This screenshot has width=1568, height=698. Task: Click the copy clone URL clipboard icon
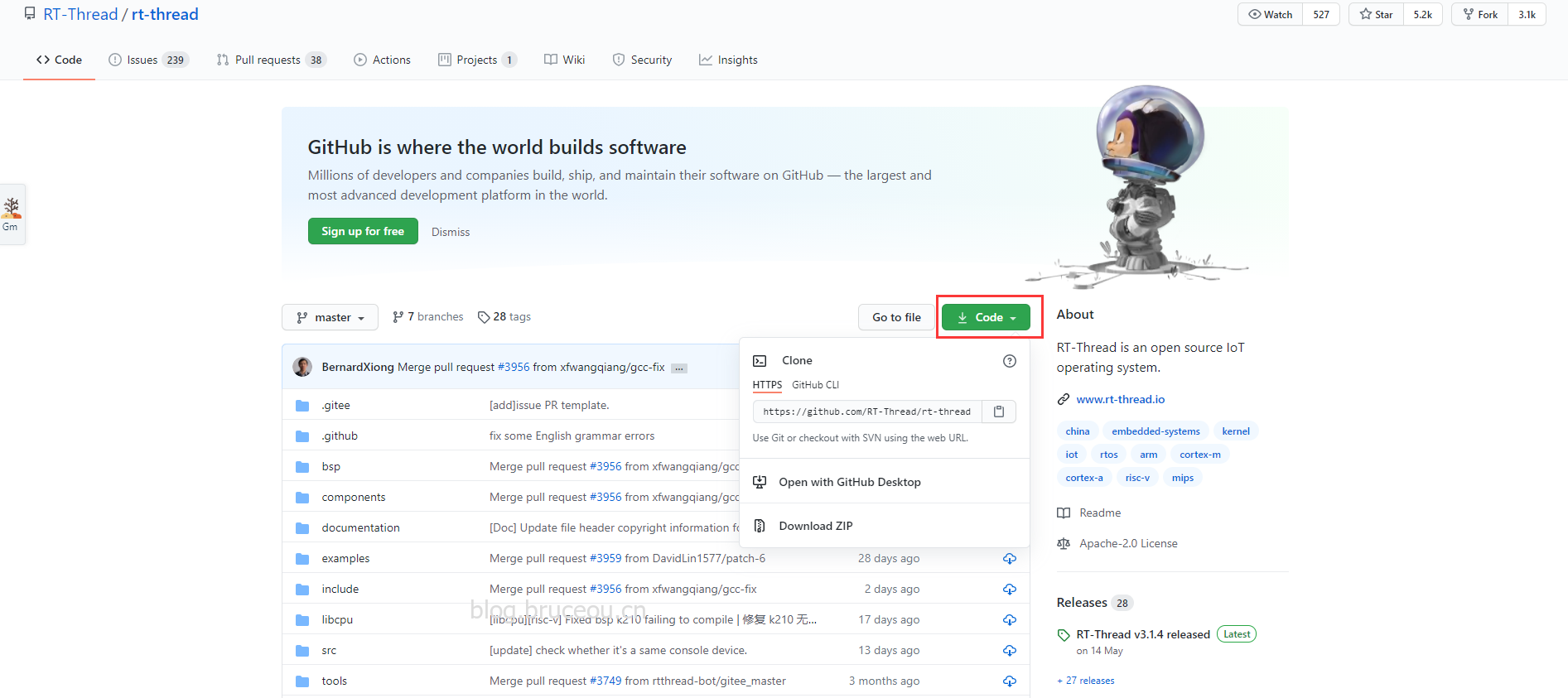(x=999, y=412)
